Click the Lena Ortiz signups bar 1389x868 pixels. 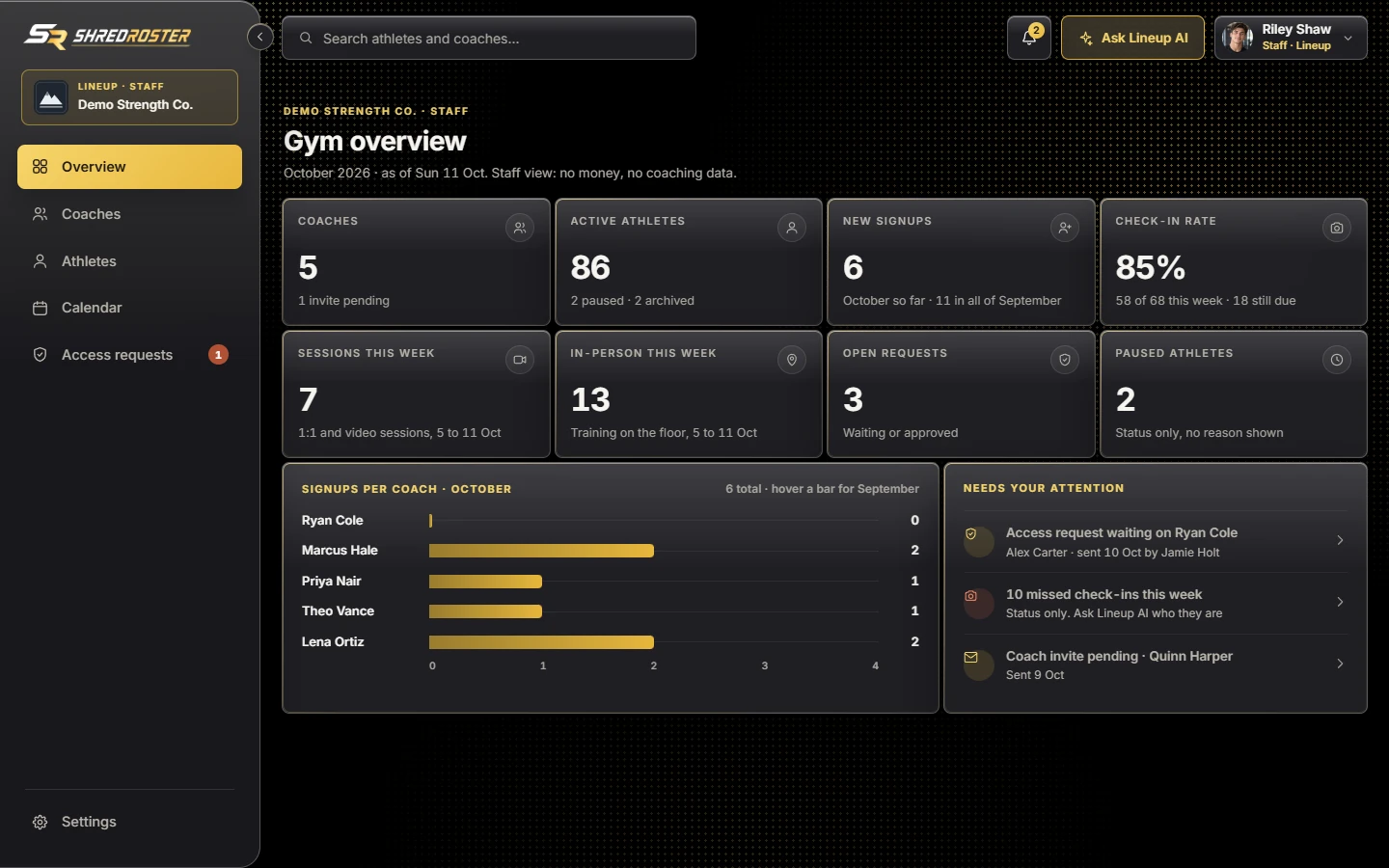(541, 642)
